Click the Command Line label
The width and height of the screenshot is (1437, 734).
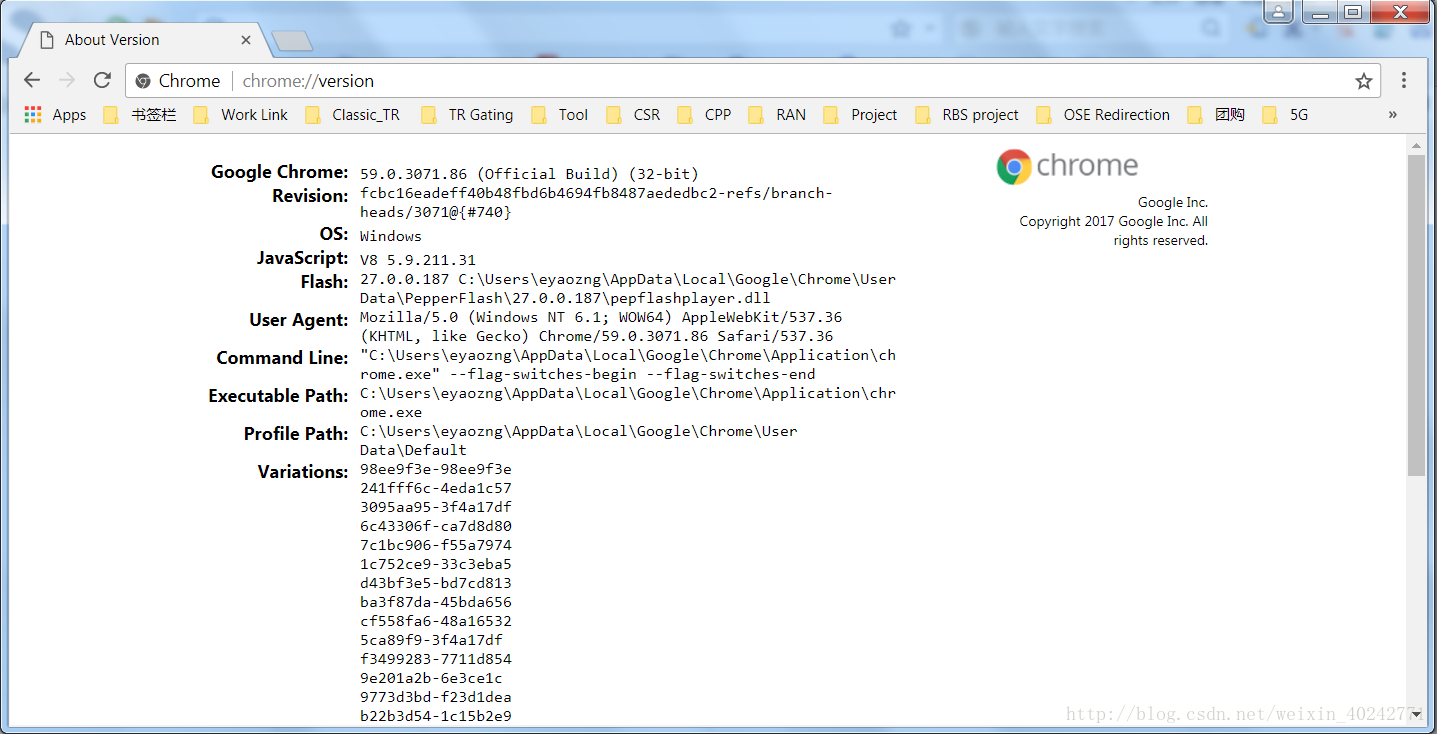(x=283, y=358)
